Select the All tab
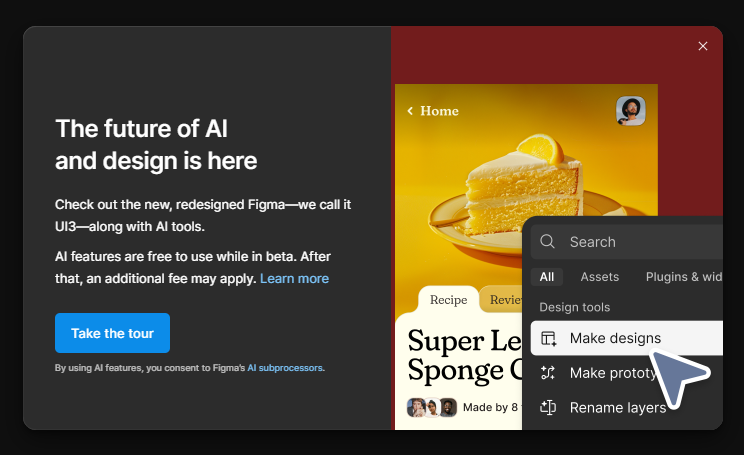Viewport: 744px width, 455px height. [x=547, y=277]
